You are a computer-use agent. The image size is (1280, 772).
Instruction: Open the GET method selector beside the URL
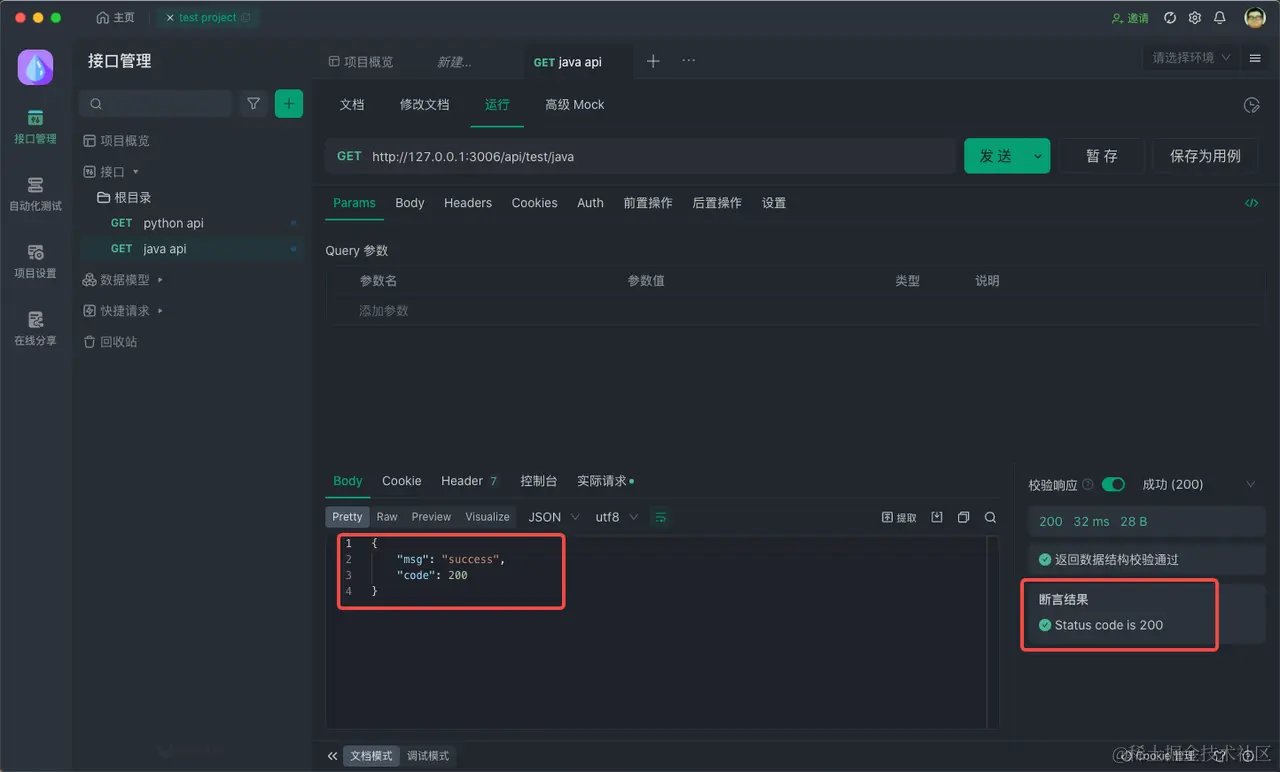click(x=349, y=156)
